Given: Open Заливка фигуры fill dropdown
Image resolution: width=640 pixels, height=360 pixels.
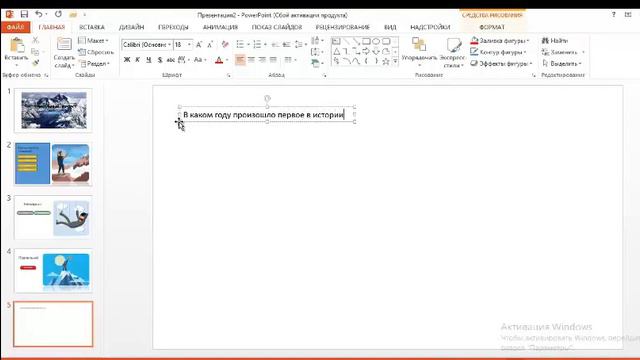Looking at the screenshot, I should tap(500, 41).
